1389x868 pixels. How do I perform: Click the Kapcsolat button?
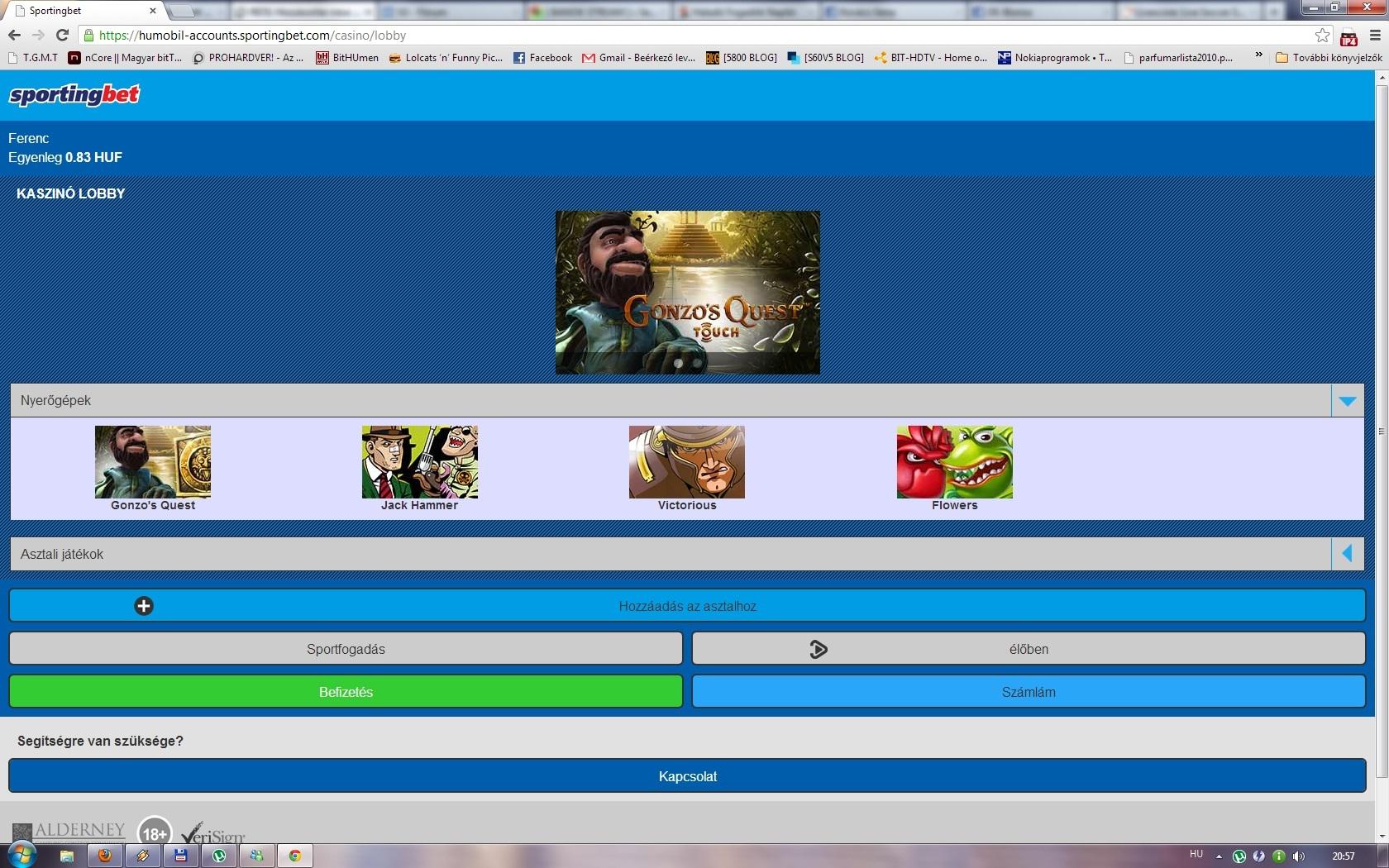tap(687, 776)
